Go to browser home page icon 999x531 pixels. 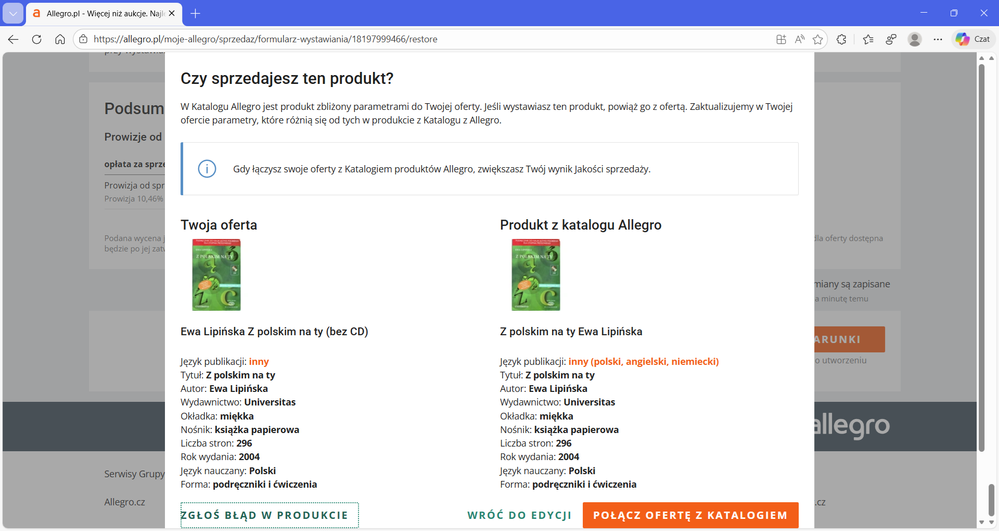click(x=60, y=39)
